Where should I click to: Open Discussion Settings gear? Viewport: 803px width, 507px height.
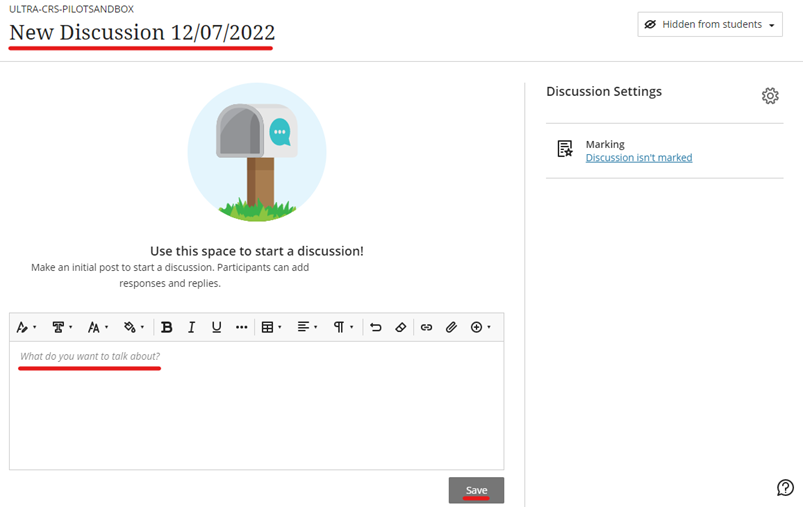(770, 96)
